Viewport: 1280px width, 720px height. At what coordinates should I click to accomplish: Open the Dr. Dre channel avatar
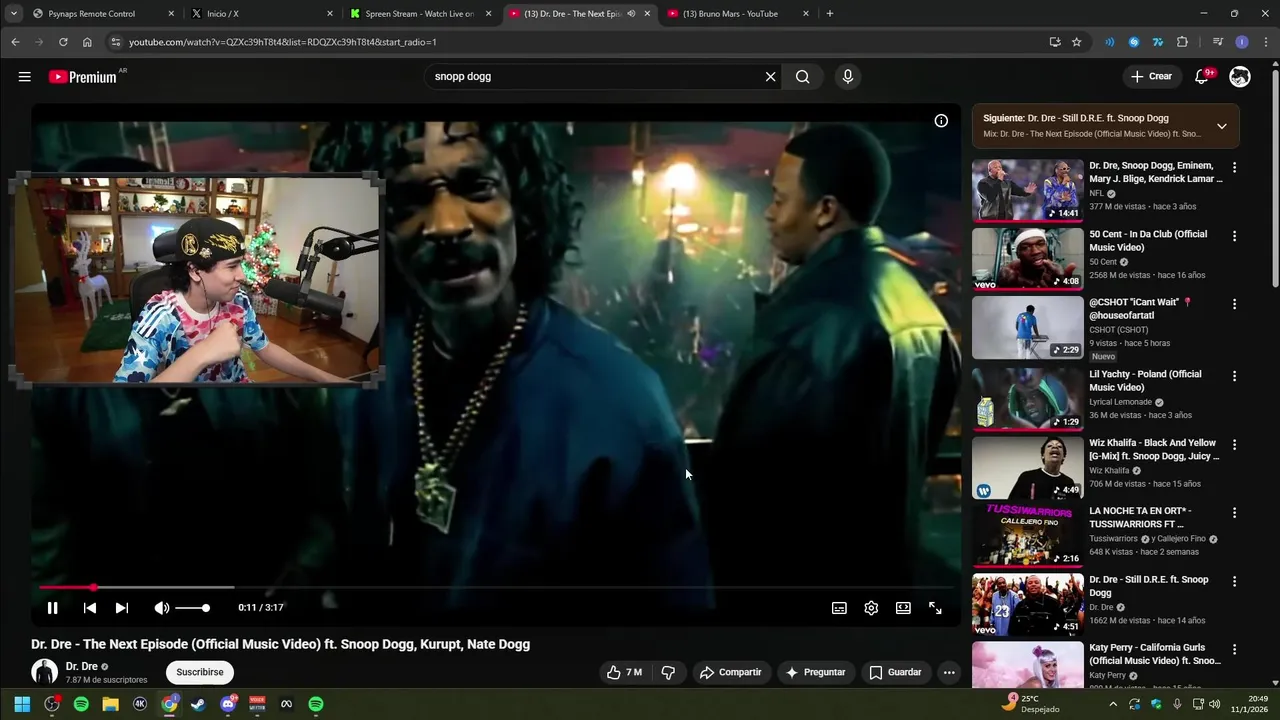pos(45,672)
